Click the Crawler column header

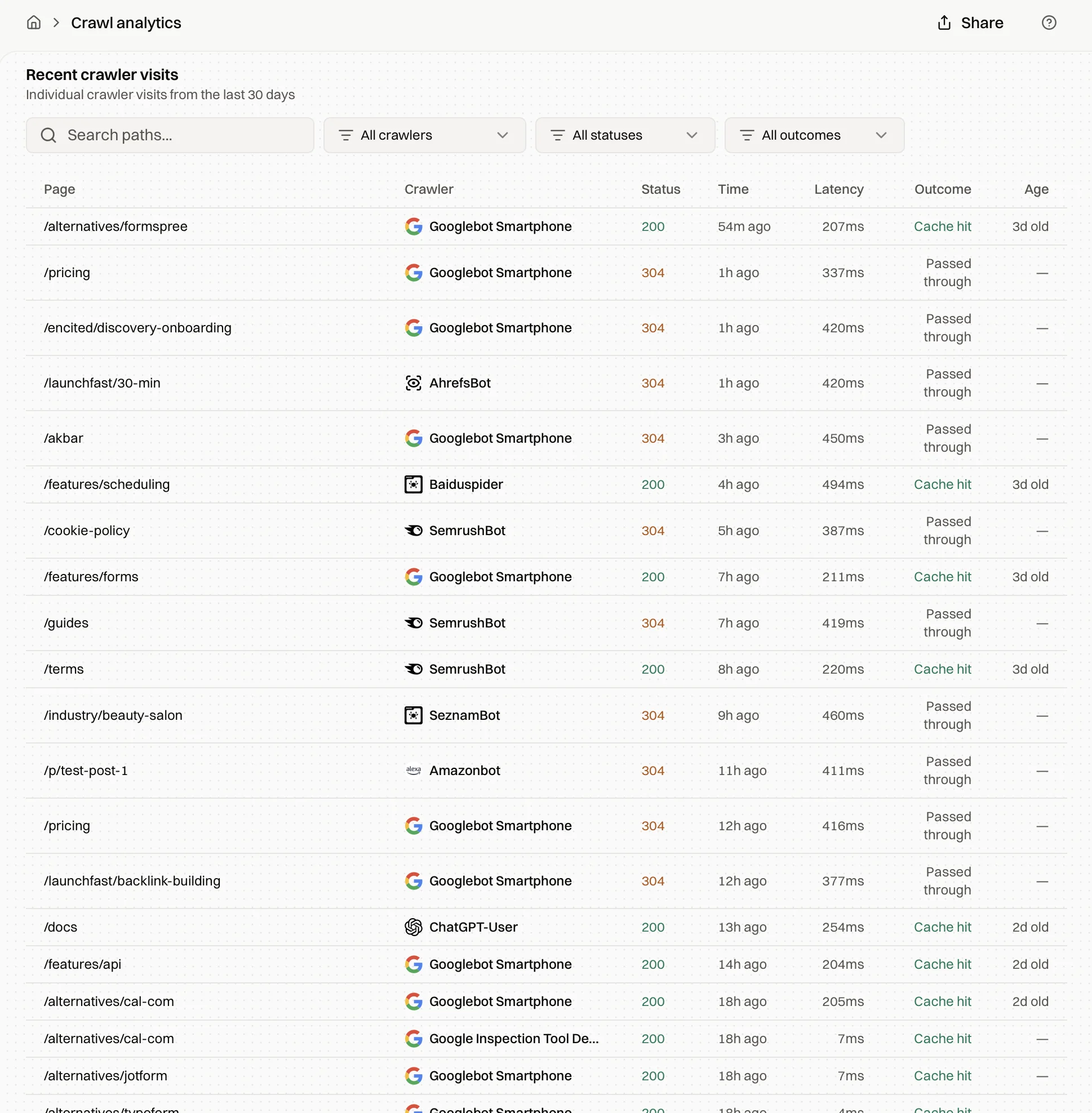(x=428, y=189)
